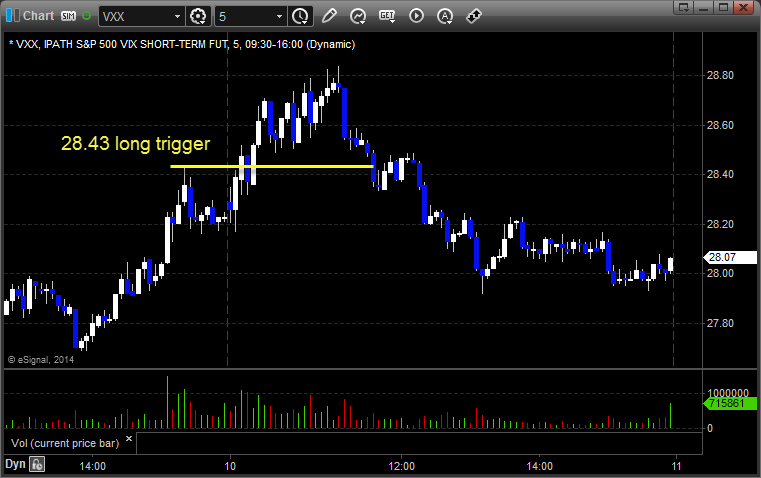Start bar replay with the play icon

[x=416, y=16]
